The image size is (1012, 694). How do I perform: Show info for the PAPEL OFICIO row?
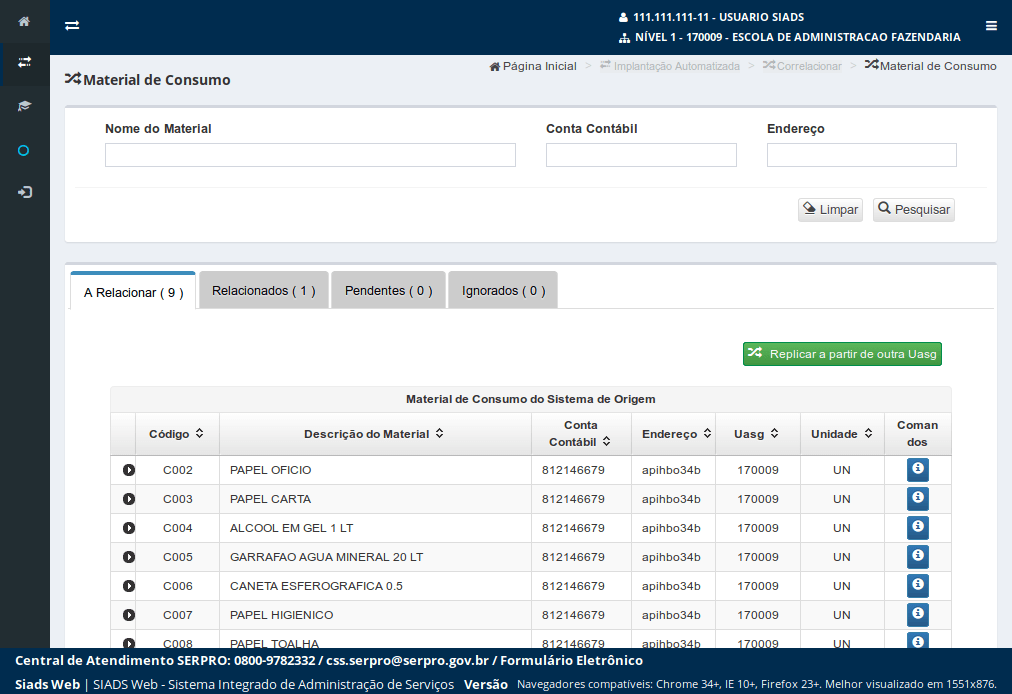click(x=917, y=469)
